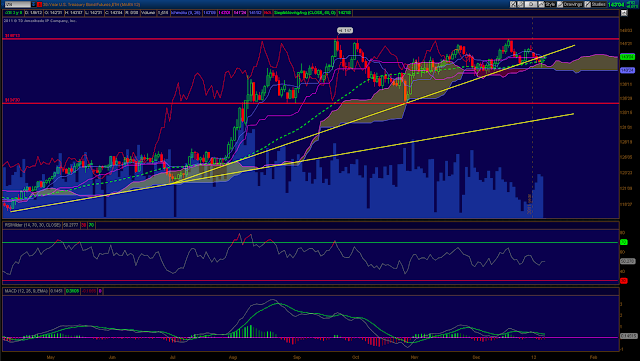The height and width of the screenshot is (361, 640).
Task: Click the small icon at the chart's upper-right corner
Action: (x=624, y=13)
